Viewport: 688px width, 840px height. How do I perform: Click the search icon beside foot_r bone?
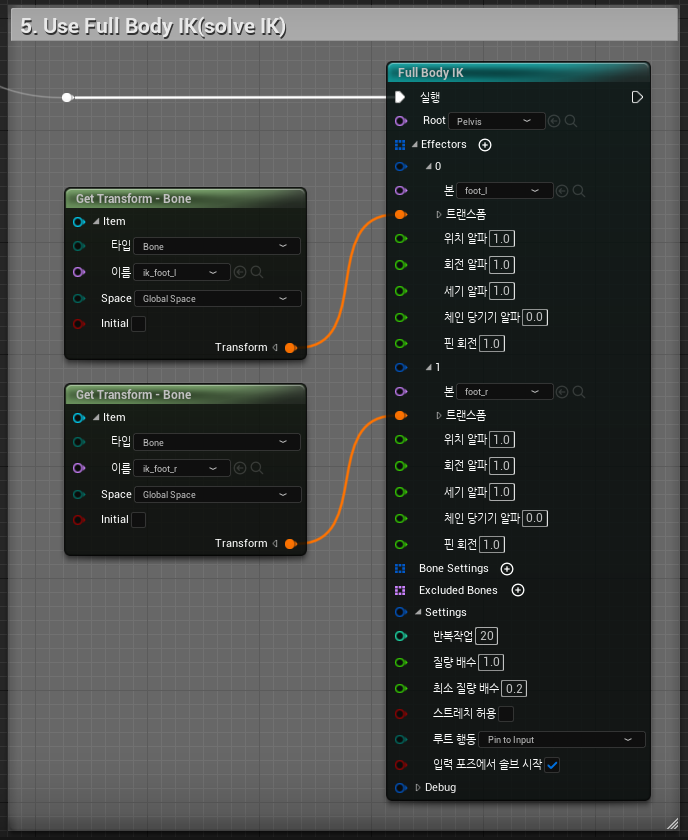579,392
